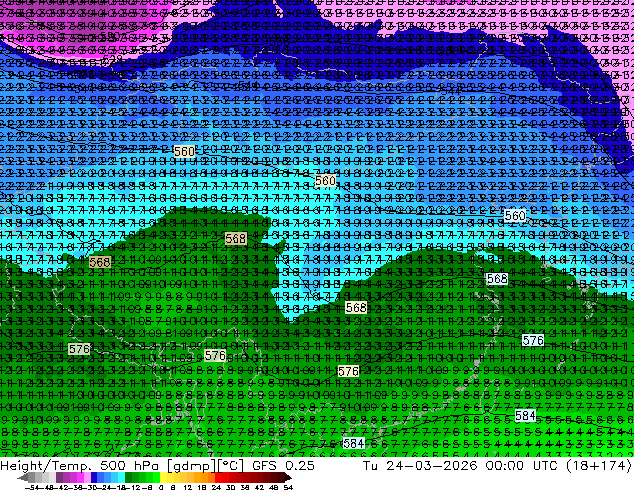634x490 pixels.
Task: Click the yellow swatch in the temperature legend
Action: point(163,477)
